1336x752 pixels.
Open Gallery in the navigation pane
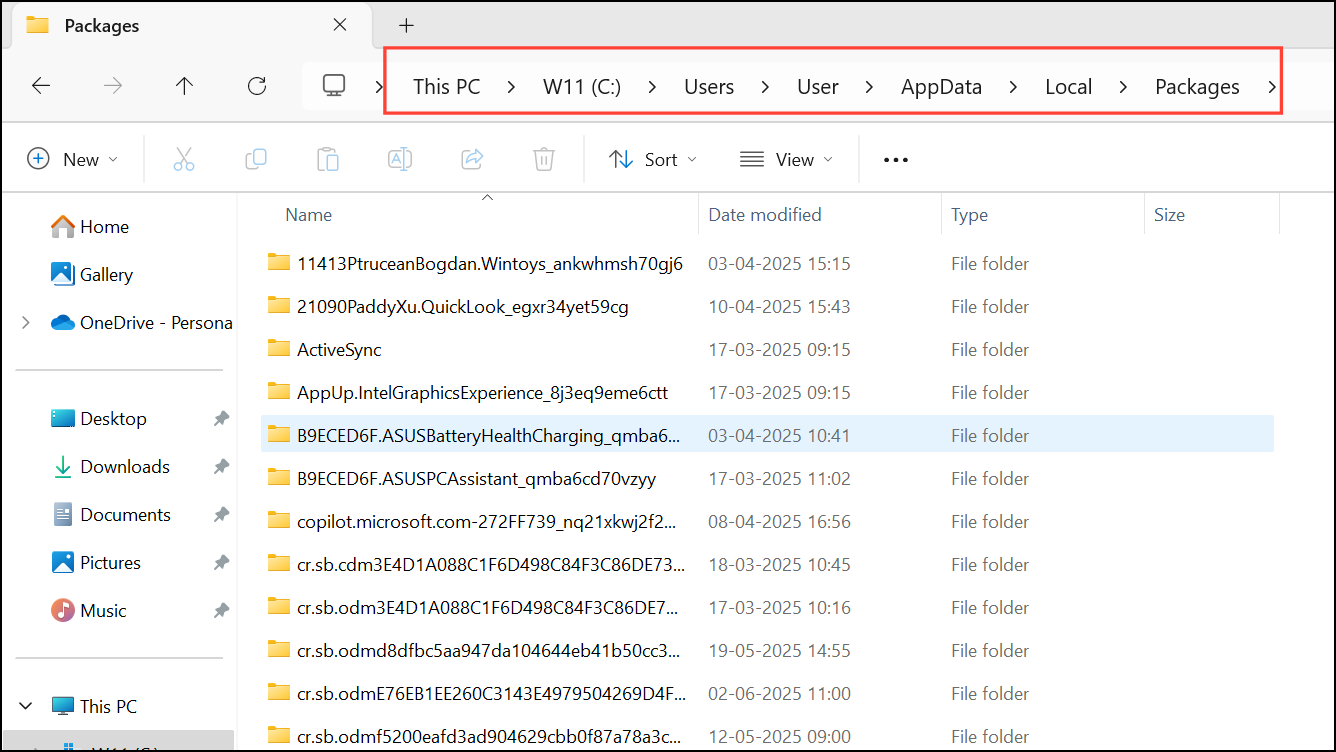click(91, 275)
